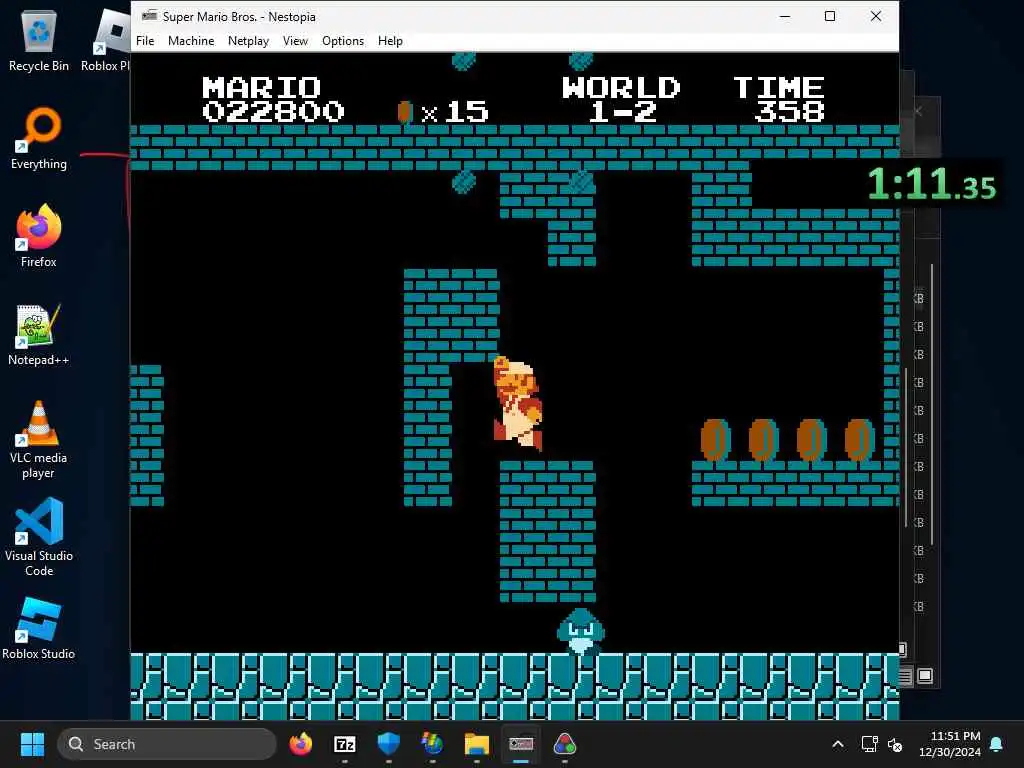The image size is (1024, 768).
Task: Click the globe app icon in taskbar
Action: [432, 744]
